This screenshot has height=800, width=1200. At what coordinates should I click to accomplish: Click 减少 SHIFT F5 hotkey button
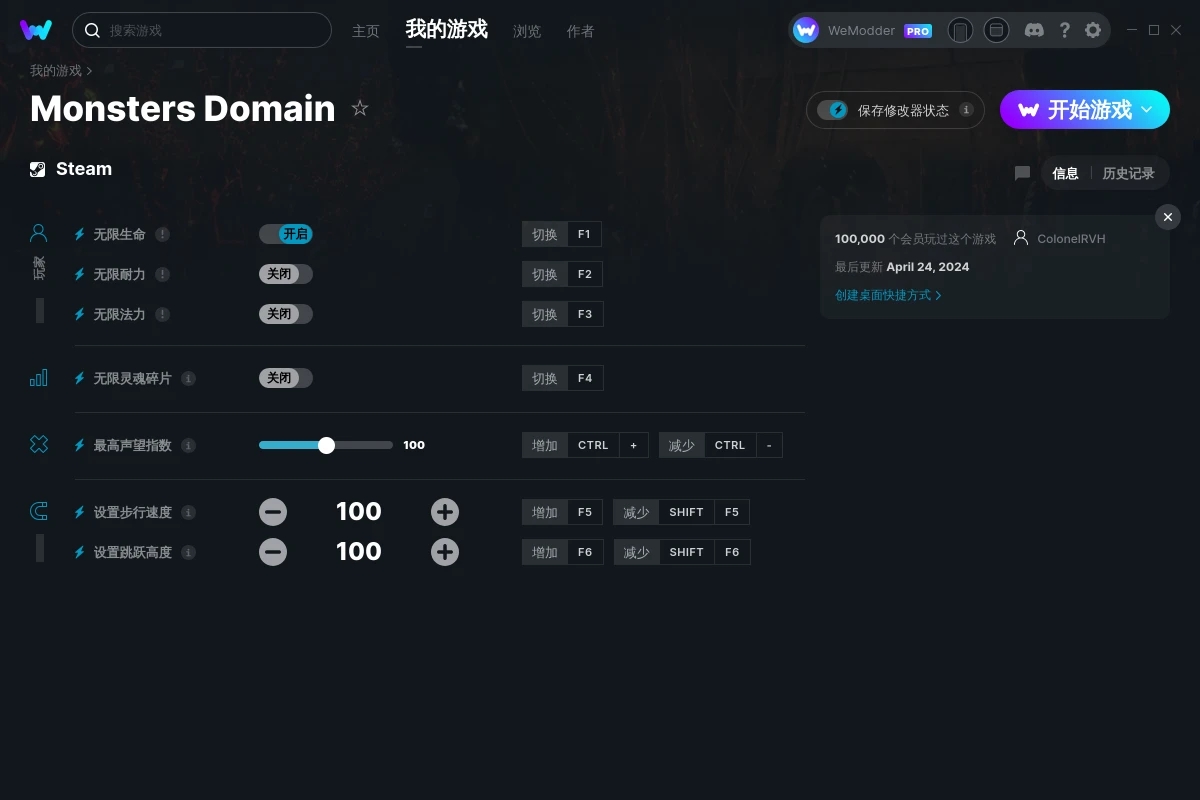pyautogui.click(x=681, y=512)
